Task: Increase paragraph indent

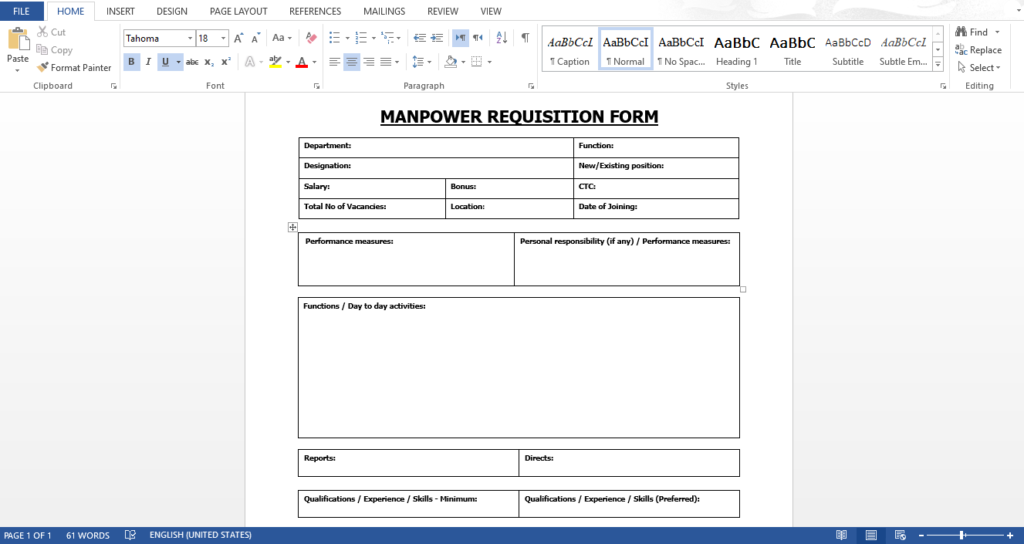Action: pyautogui.click(x=437, y=38)
